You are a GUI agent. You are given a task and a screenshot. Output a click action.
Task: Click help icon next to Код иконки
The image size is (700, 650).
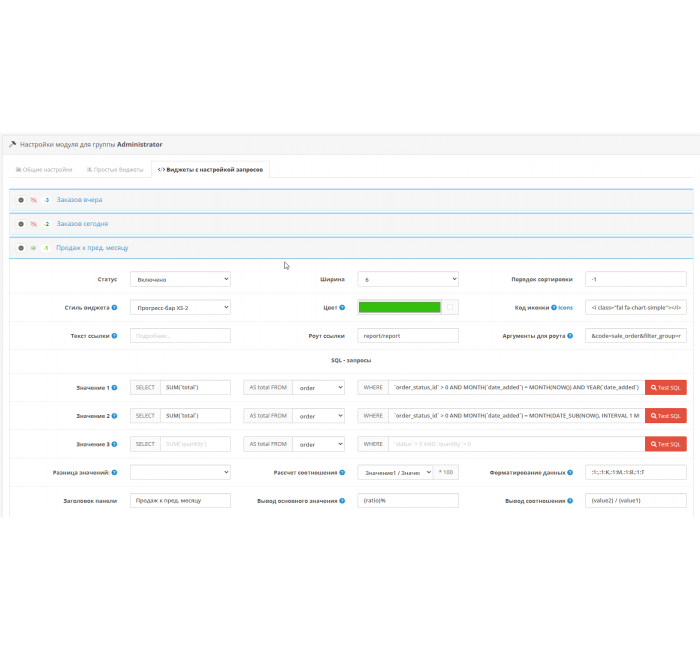pyautogui.click(x=554, y=308)
